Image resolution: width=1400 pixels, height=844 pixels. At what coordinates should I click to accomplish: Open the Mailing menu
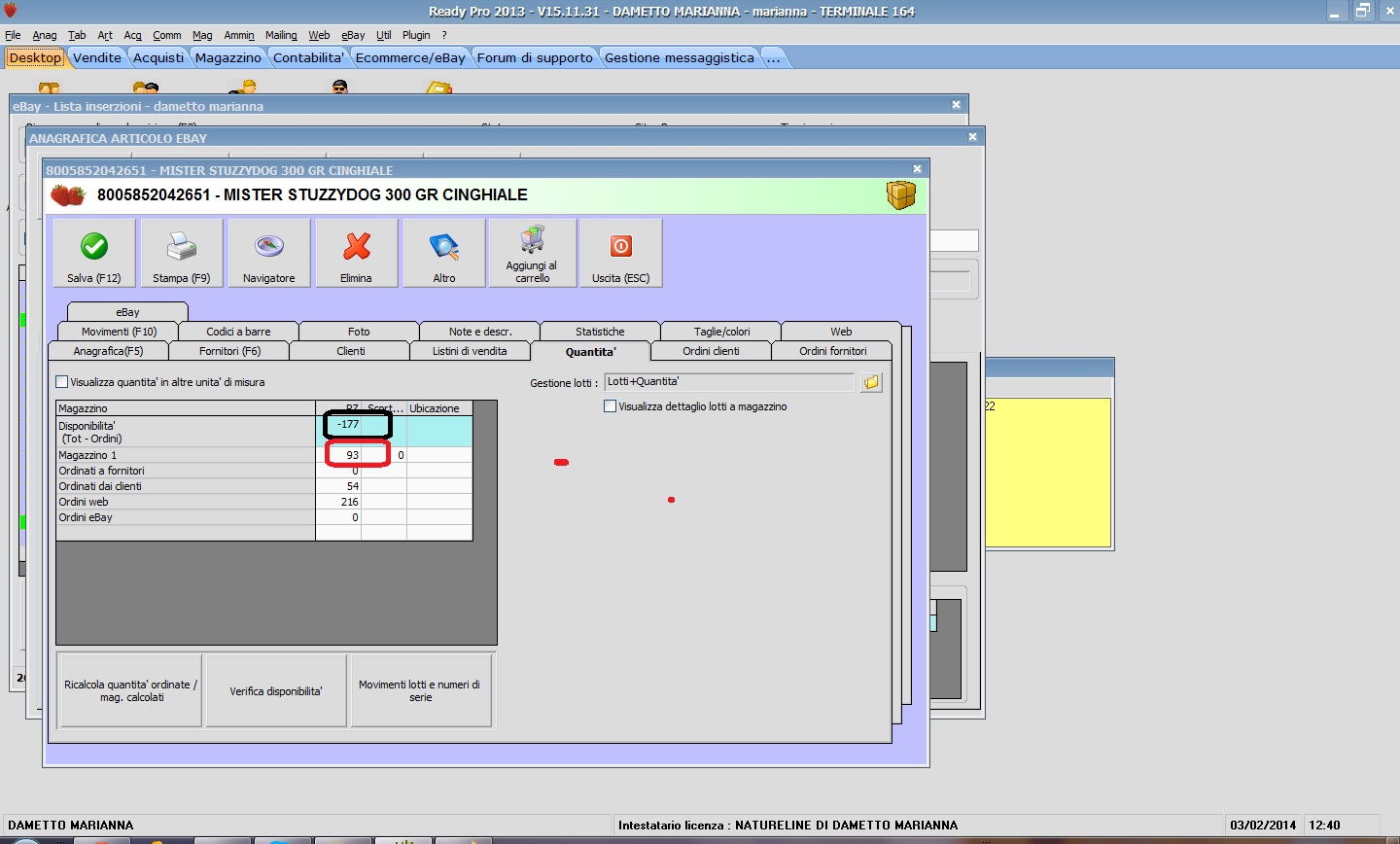[281, 35]
